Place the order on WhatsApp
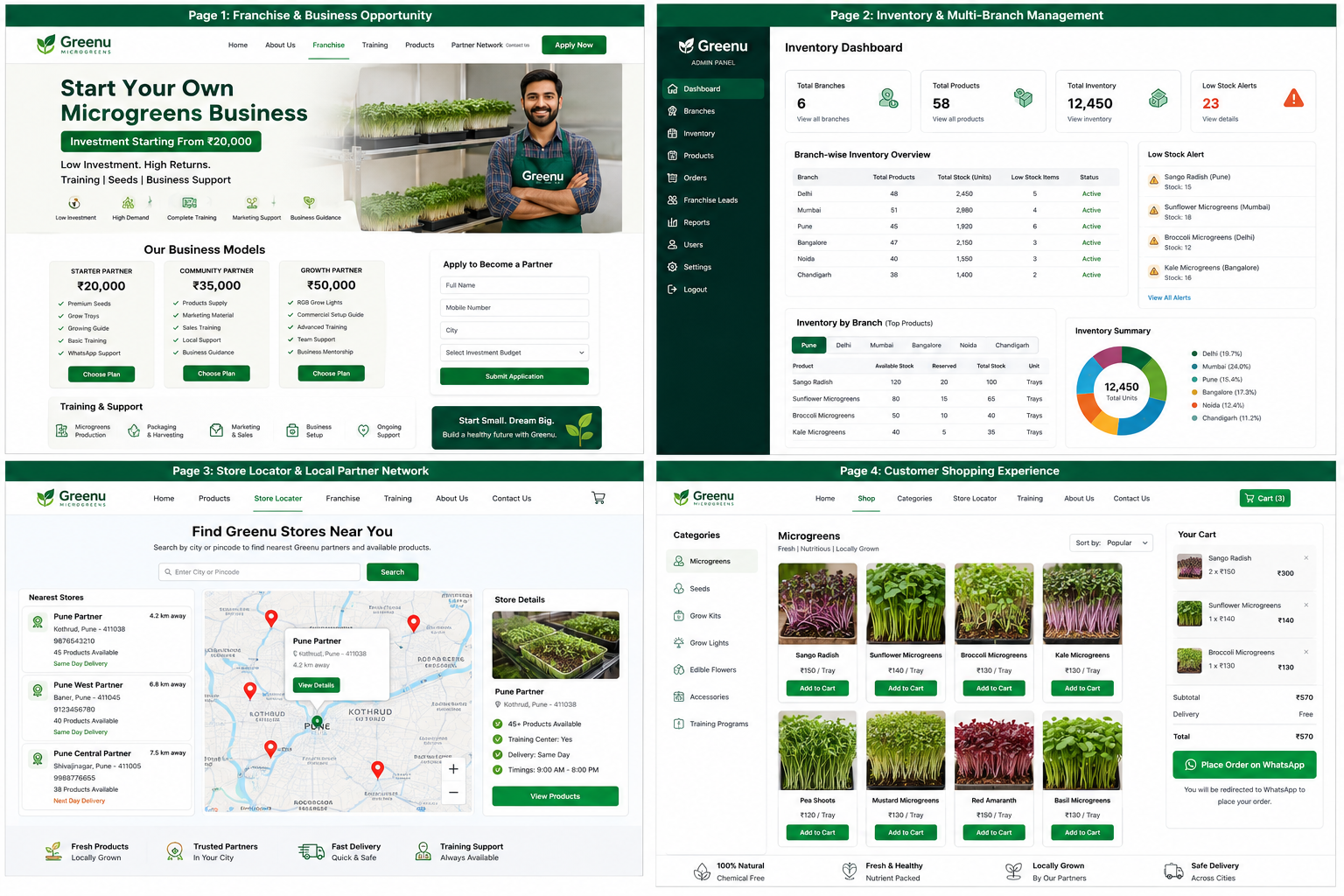1344x896 pixels. click(x=1244, y=765)
